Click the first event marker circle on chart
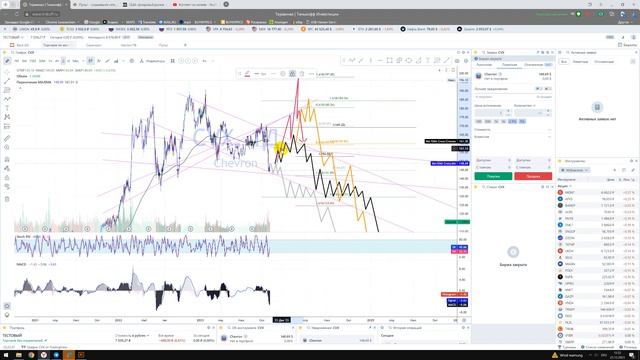The image size is (640, 360). pos(25,229)
